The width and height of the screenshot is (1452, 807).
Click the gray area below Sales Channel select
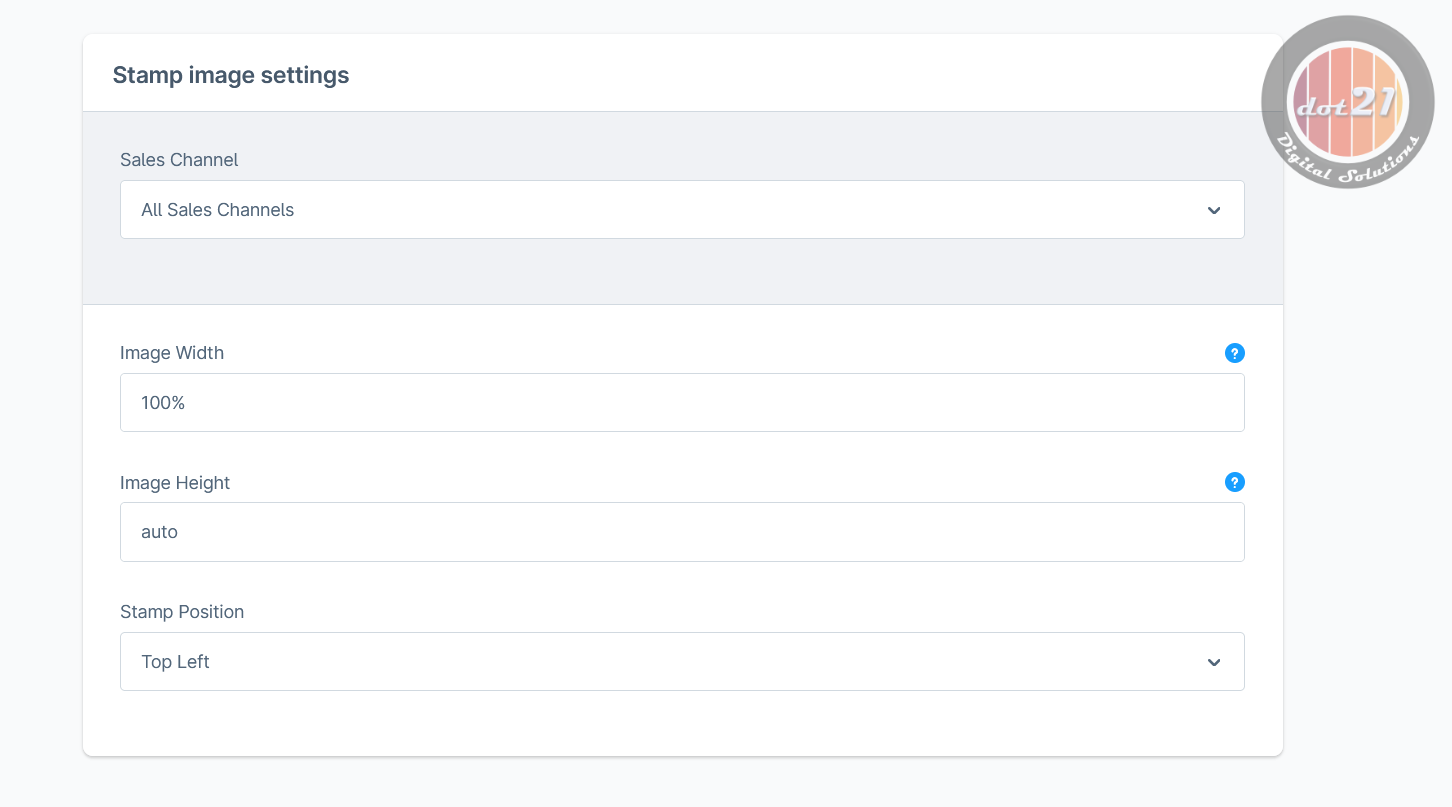pos(682,271)
